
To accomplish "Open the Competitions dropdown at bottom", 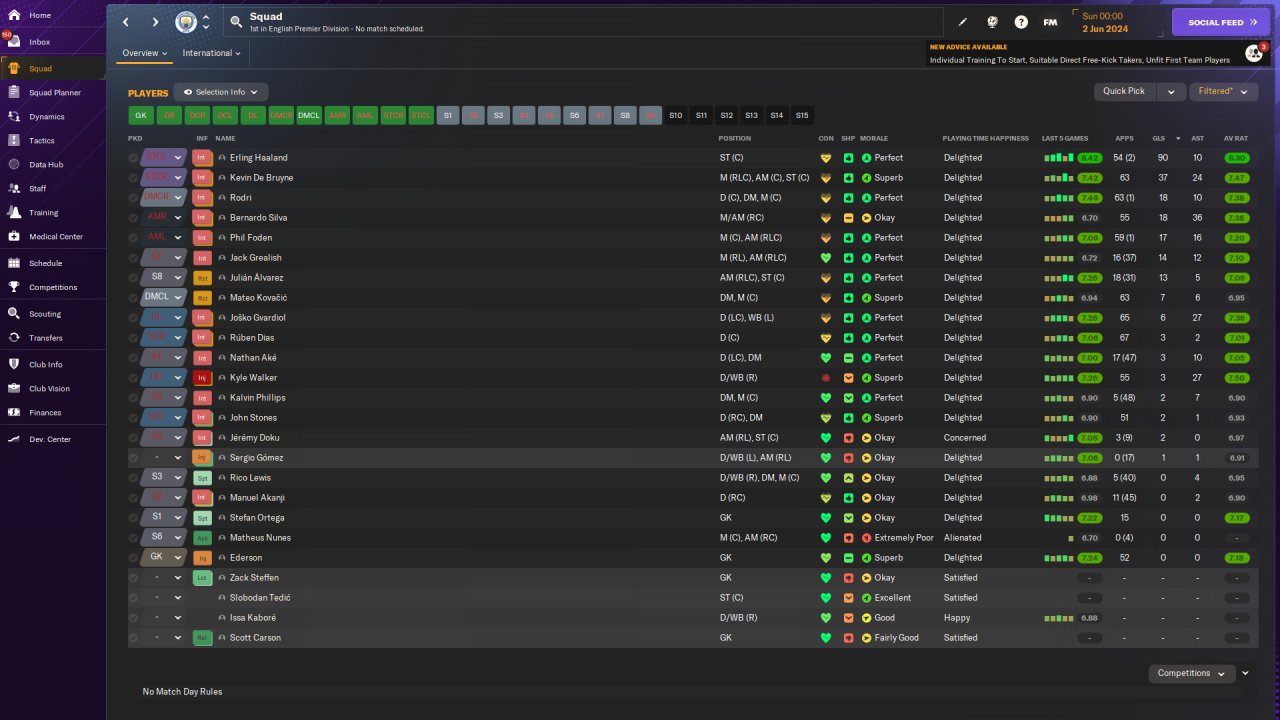I will click(1191, 673).
